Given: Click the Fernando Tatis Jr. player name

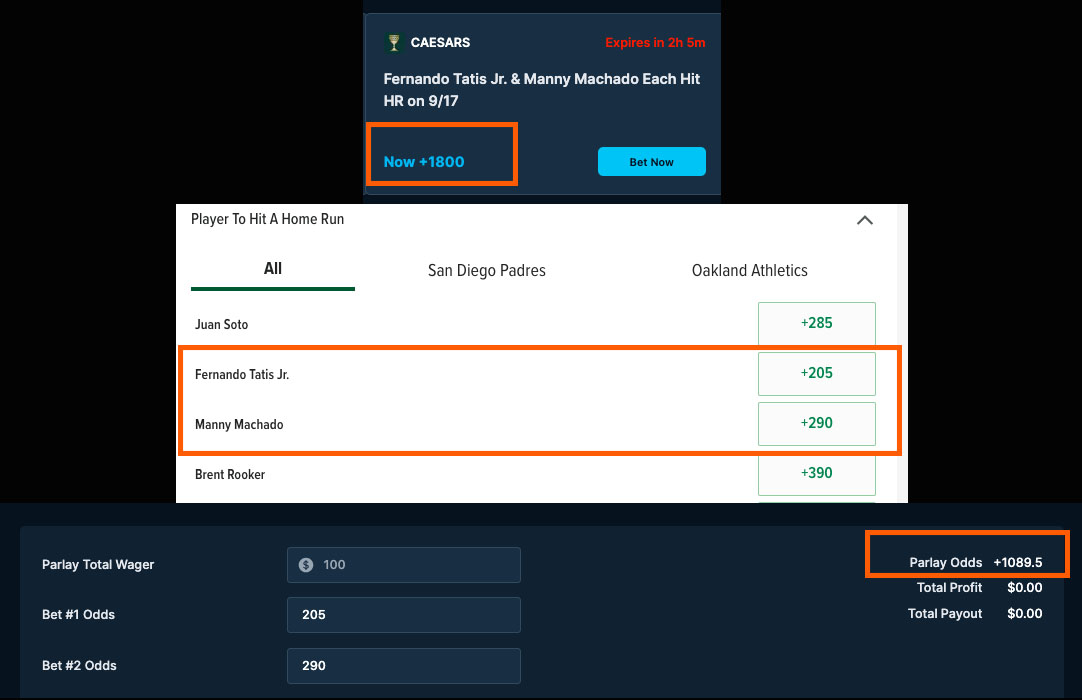Looking at the screenshot, I should (242, 375).
